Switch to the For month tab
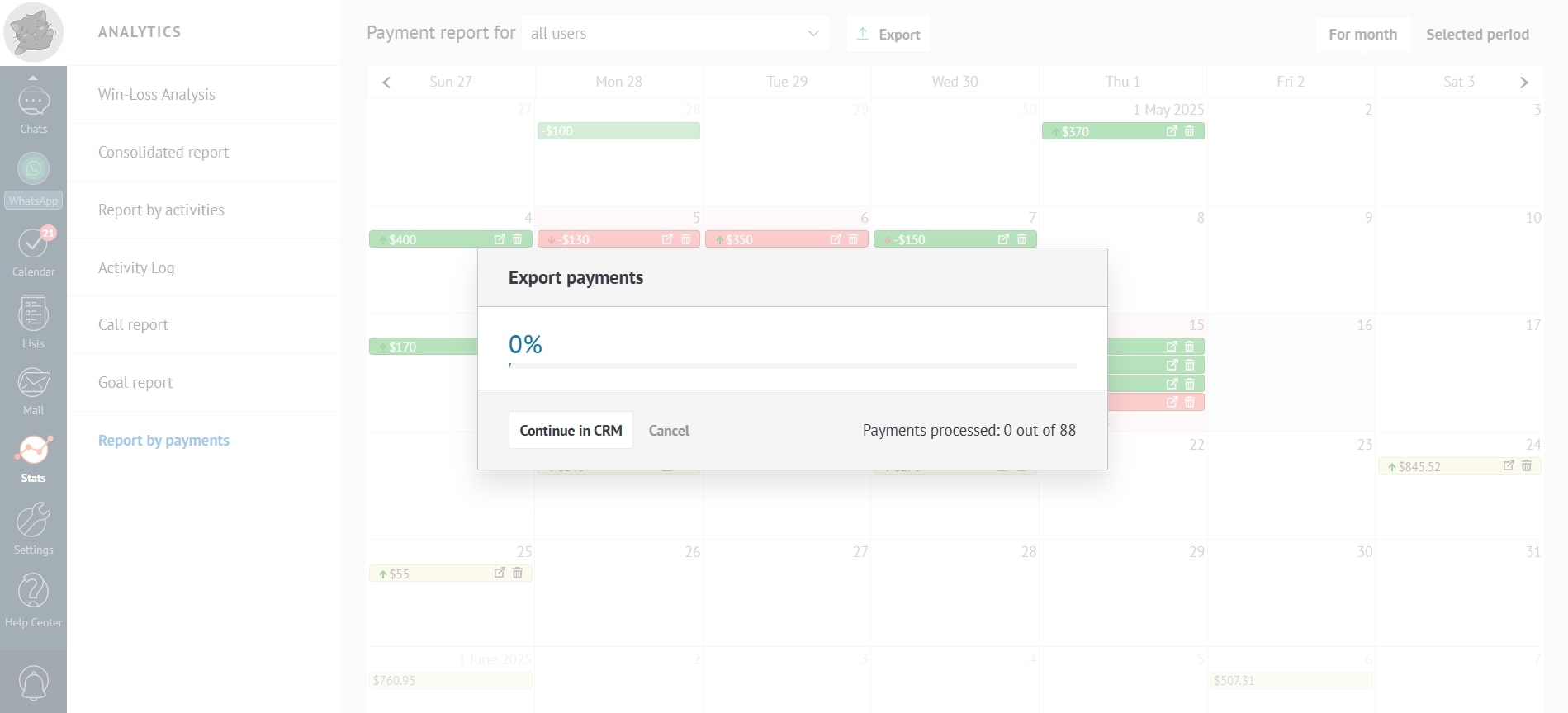Viewport: 1568px width, 713px height. (1362, 35)
